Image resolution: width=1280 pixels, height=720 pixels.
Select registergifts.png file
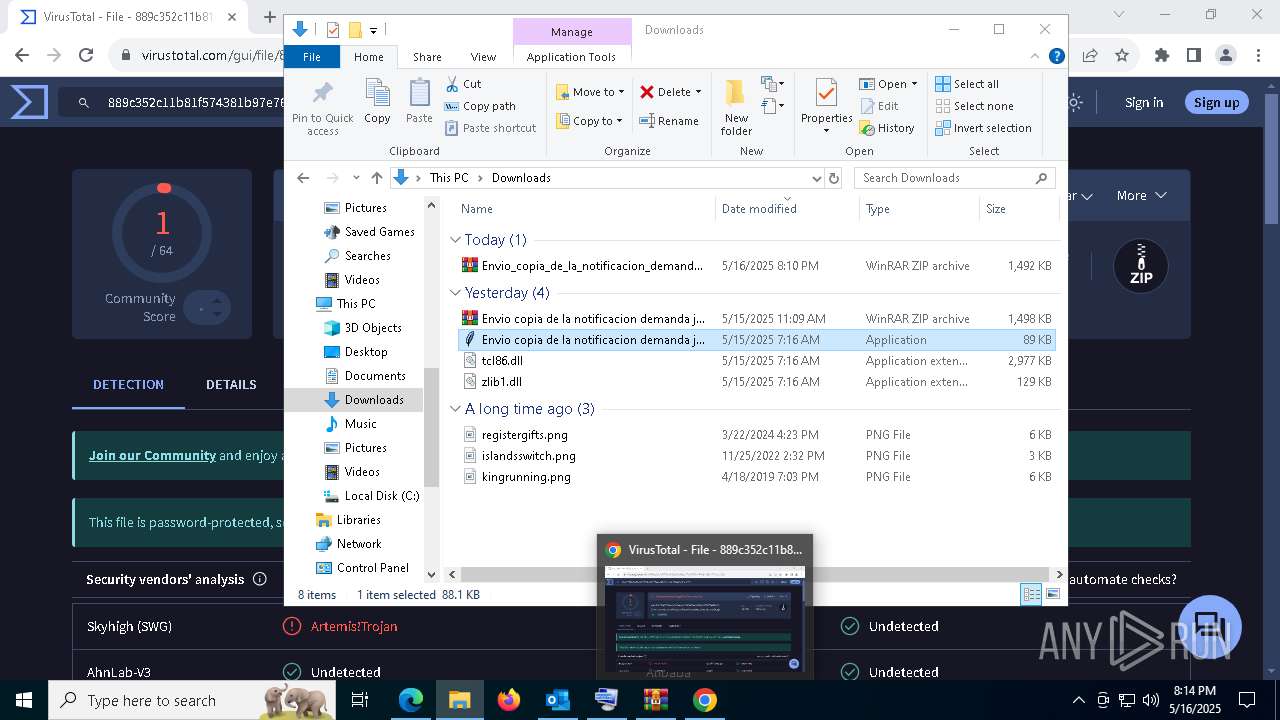pyautogui.click(x=756, y=435)
